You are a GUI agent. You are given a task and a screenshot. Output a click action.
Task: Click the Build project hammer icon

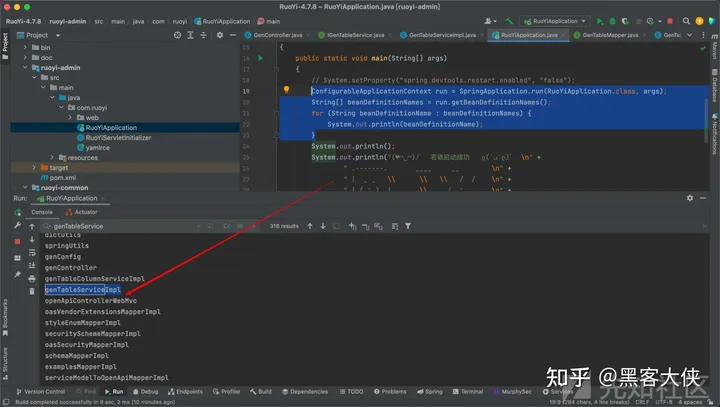point(509,21)
